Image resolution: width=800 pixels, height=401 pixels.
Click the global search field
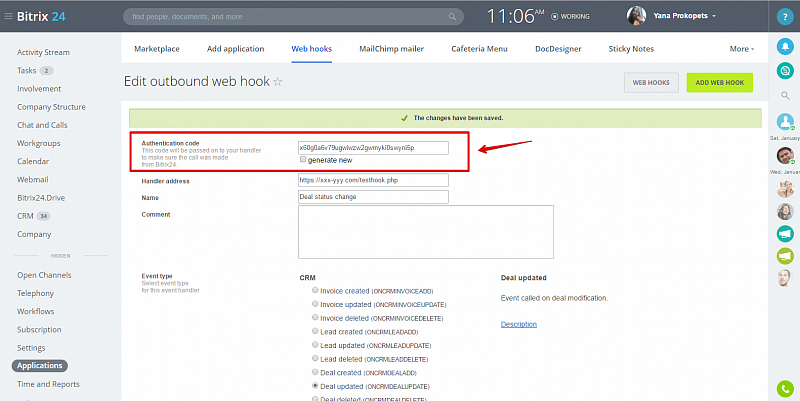[x=293, y=17]
